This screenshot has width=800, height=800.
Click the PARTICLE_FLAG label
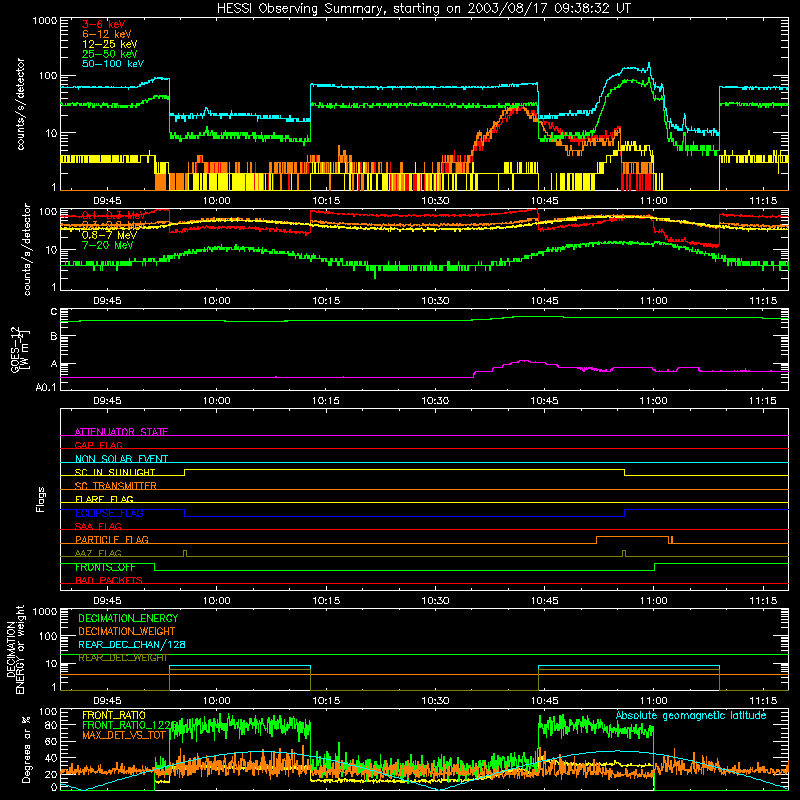click(x=112, y=539)
